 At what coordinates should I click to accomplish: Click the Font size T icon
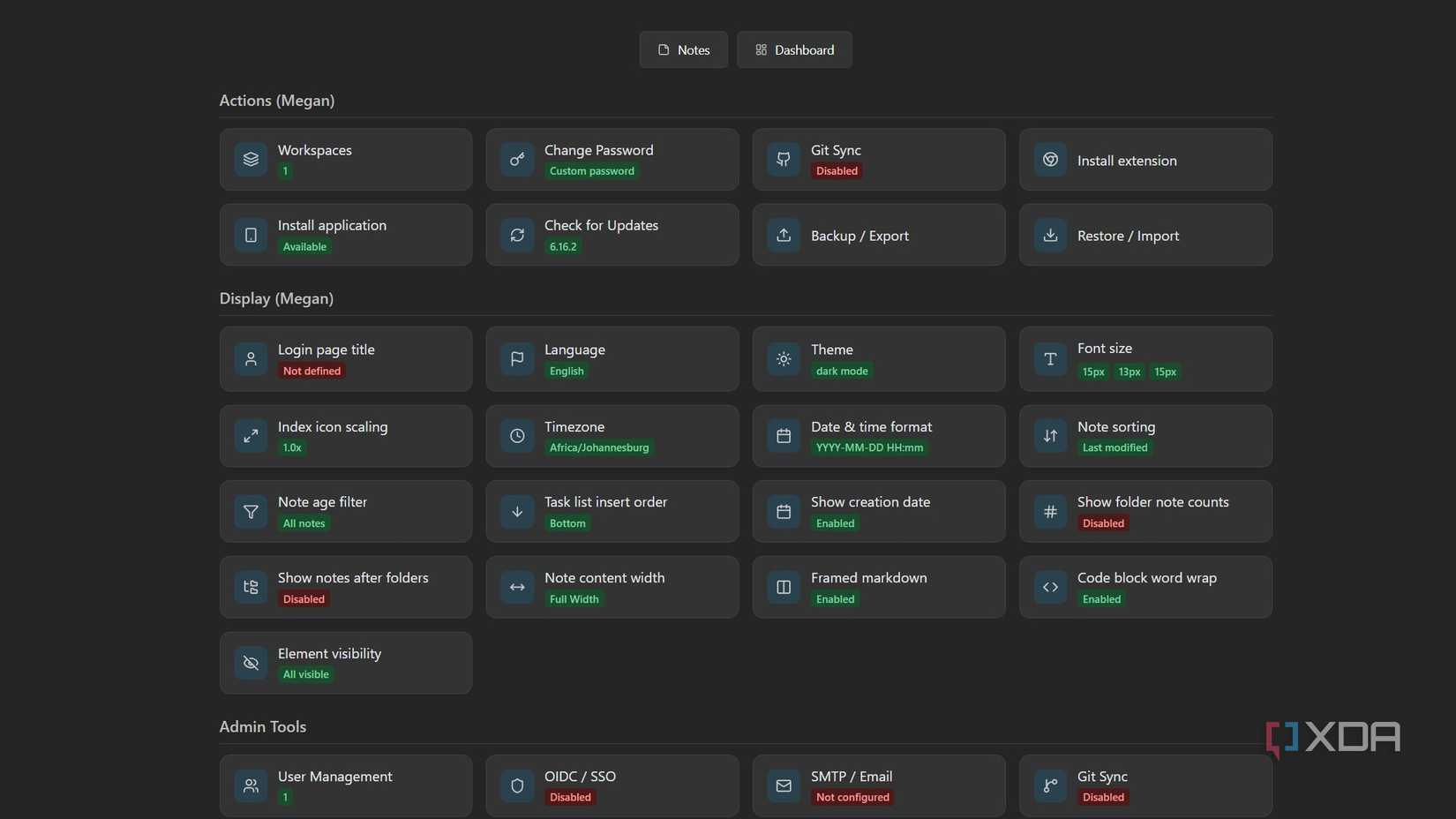click(1050, 359)
